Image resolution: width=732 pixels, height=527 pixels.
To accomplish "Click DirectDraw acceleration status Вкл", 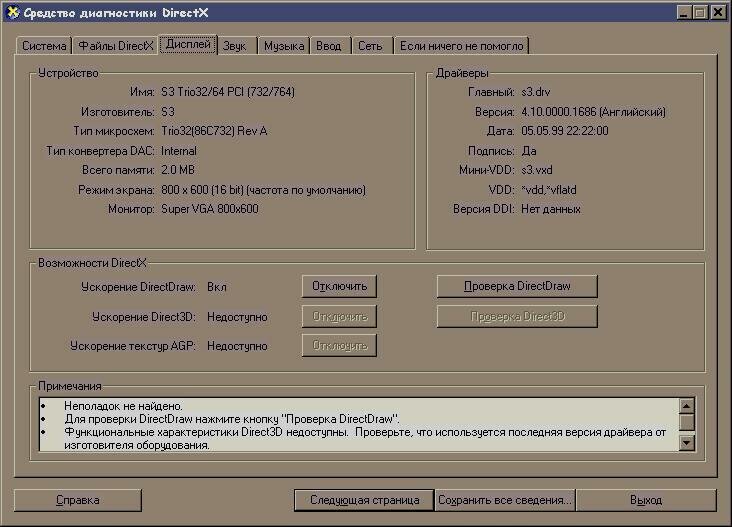I will click(217, 287).
